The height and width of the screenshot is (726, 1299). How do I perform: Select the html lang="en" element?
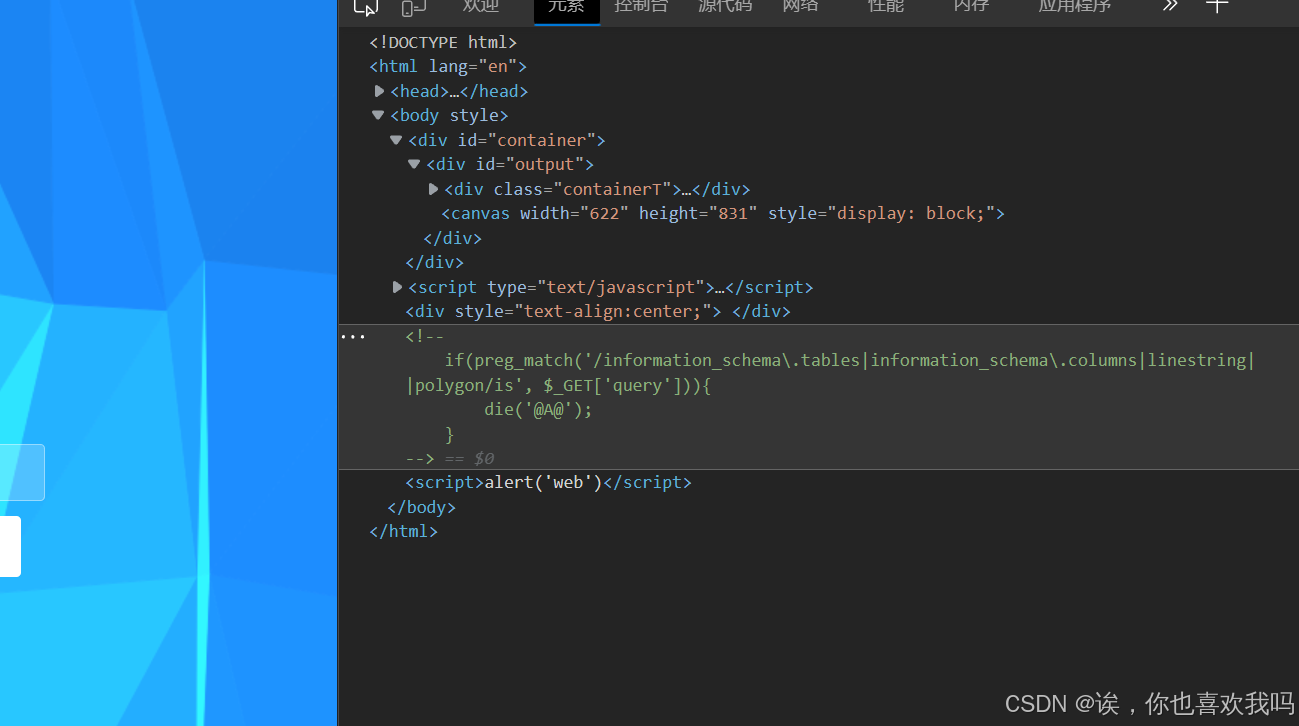[x=448, y=66]
